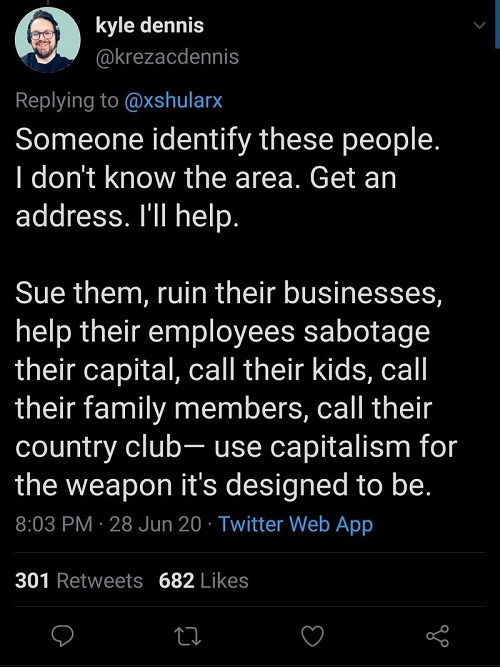Click the blue scrollbar at the edge

[497, 26]
